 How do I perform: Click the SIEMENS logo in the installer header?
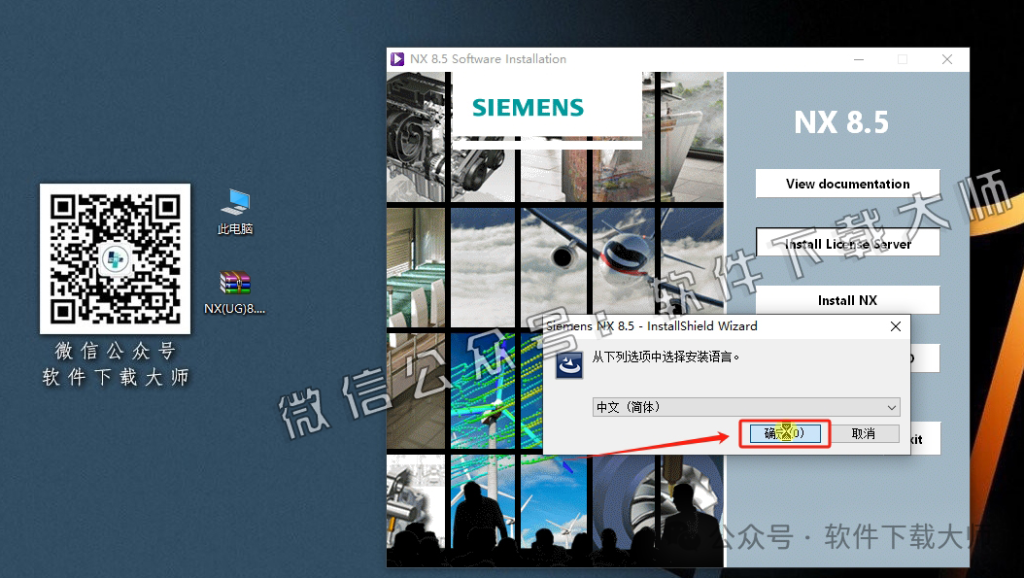pyautogui.click(x=527, y=107)
